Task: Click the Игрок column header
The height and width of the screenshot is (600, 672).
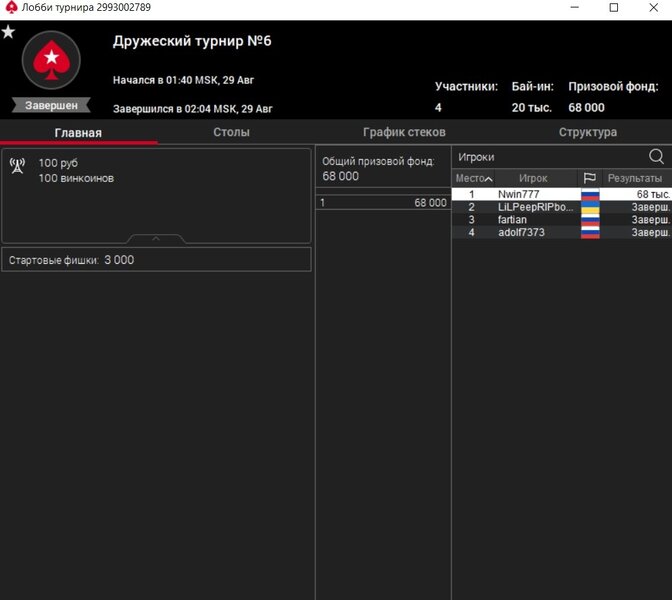Action: pos(533,178)
